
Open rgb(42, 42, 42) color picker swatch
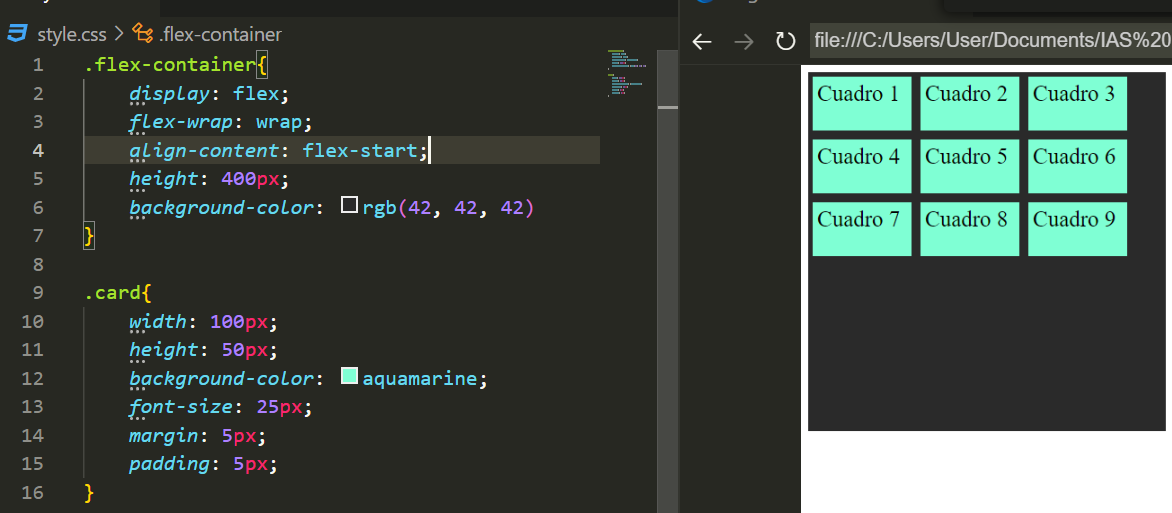pos(349,206)
